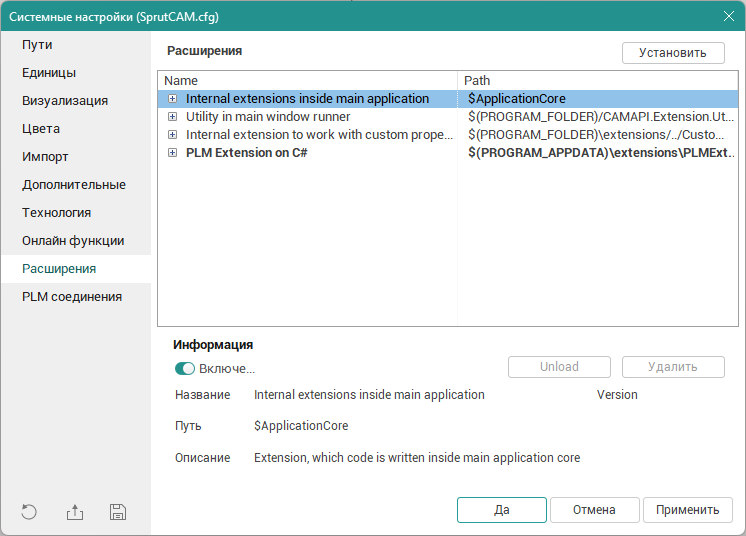Expand Internal extensions inside main application
This screenshot has width=746, height=536.
(173, 99)
